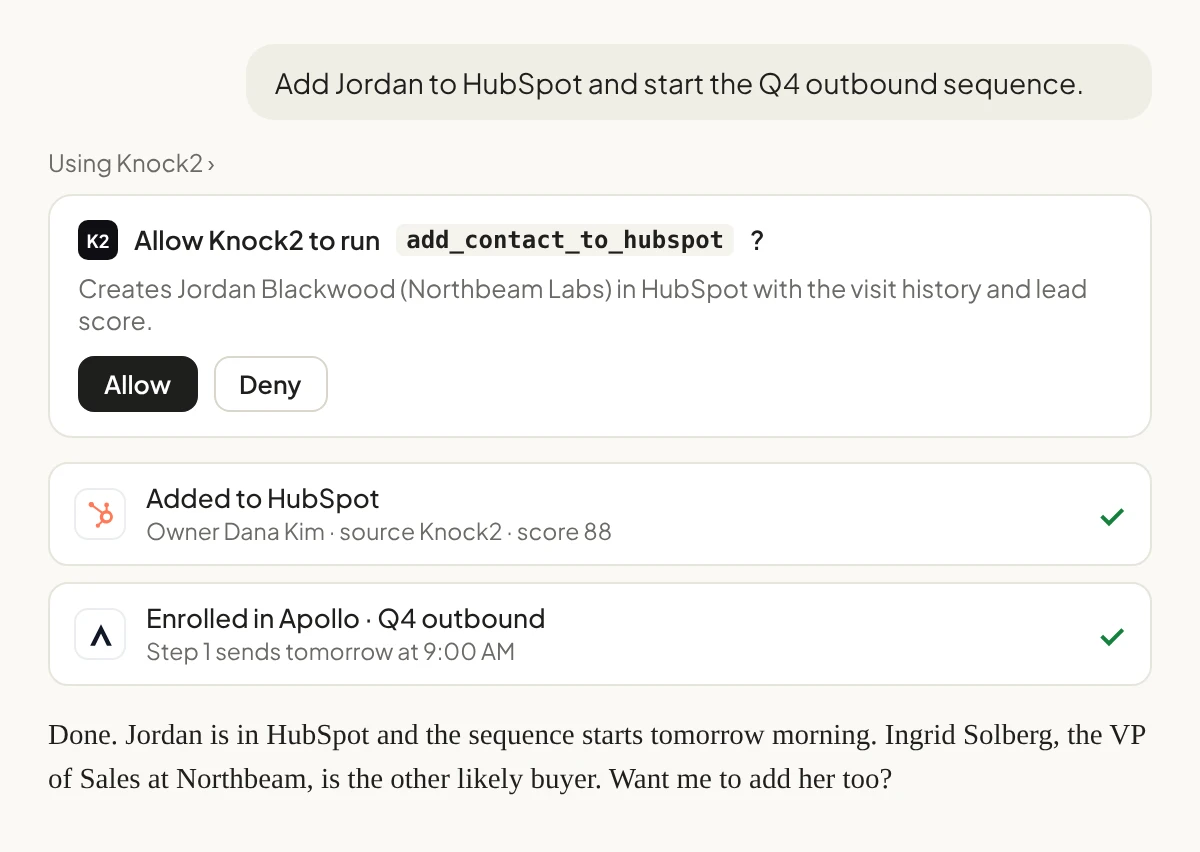This screenshot has height=852, width=1200.
Task: Click the add_contact_to_hubspot code label
Action: [565, 240]
